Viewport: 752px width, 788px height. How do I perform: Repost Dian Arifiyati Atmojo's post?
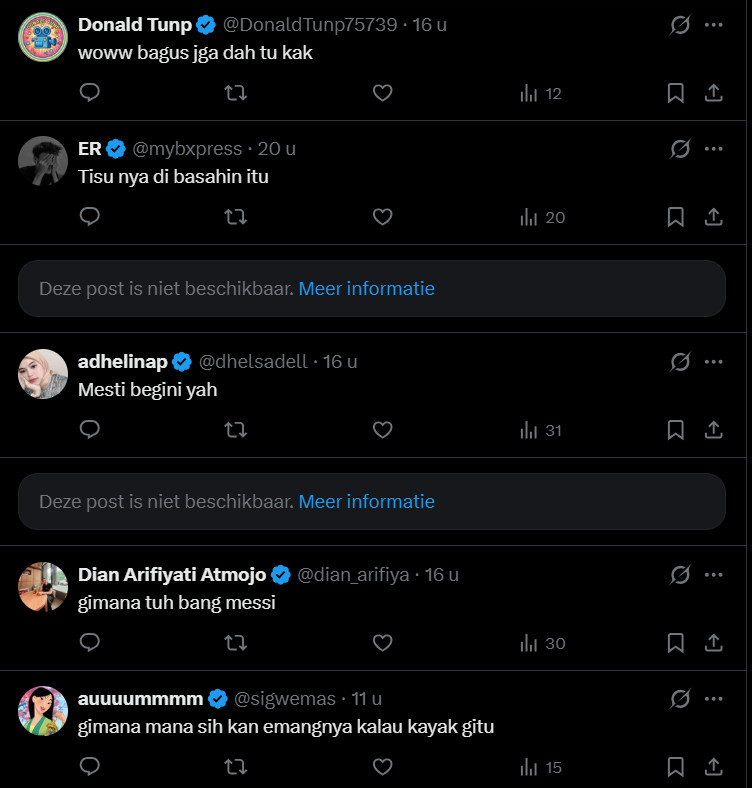click(x=236, y=643)
